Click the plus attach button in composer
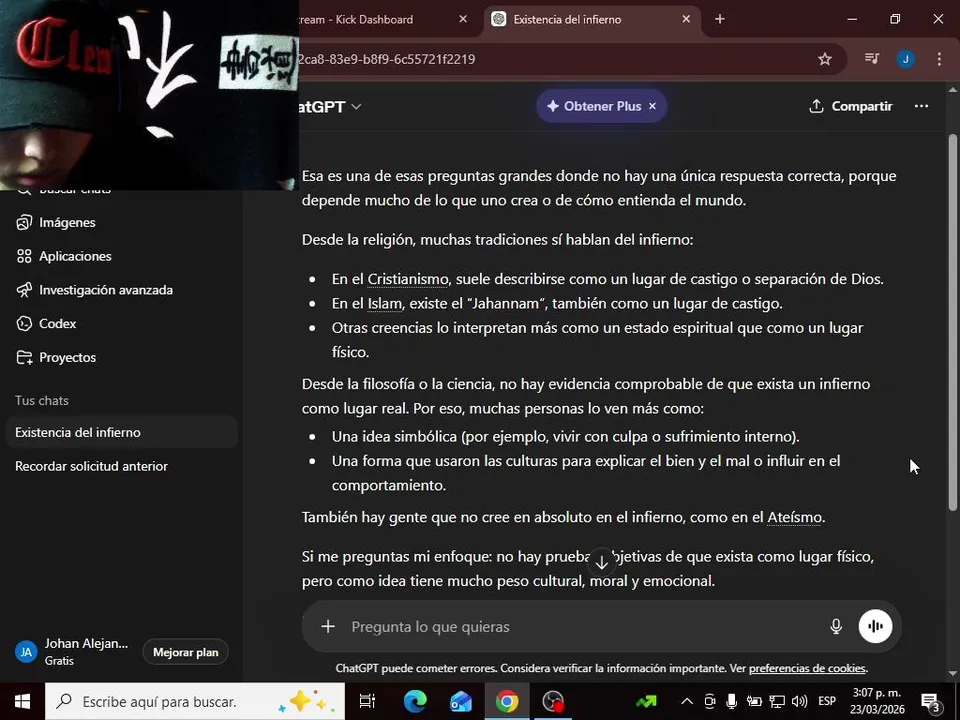Viewport: 960px width, 720px height. coord(328,626)
